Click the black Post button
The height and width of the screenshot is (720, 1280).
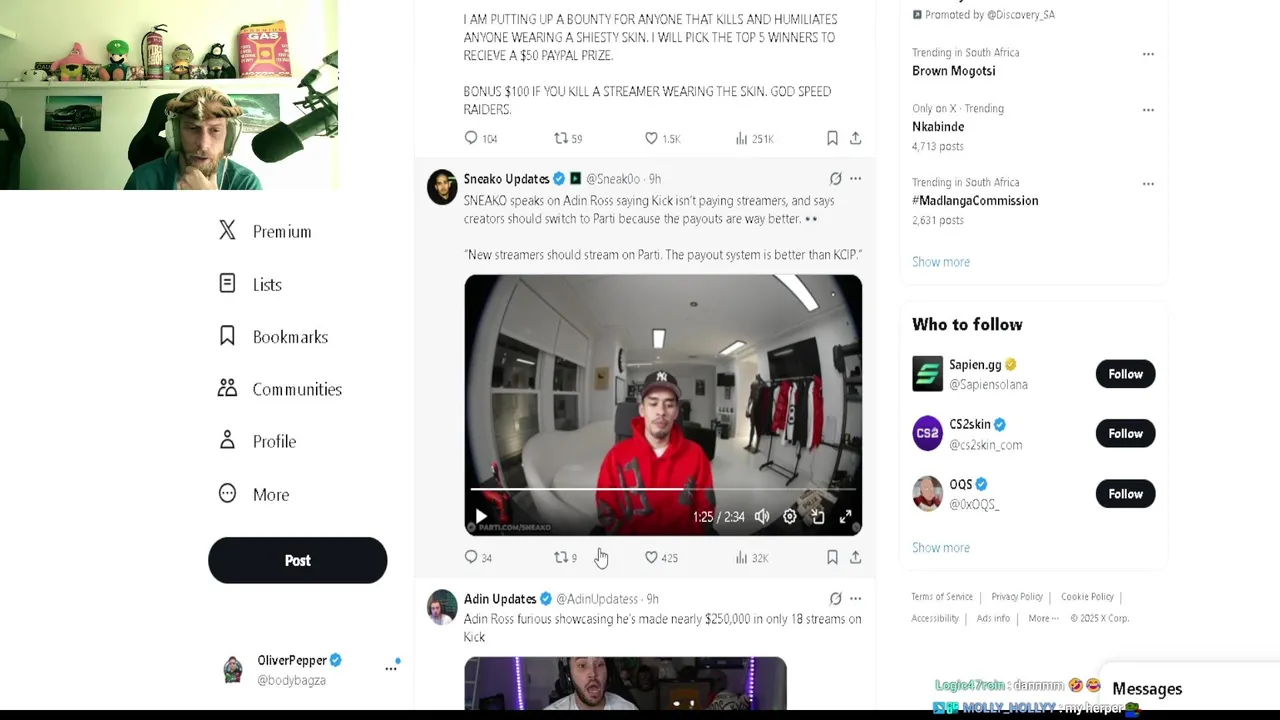coord(297,561)
